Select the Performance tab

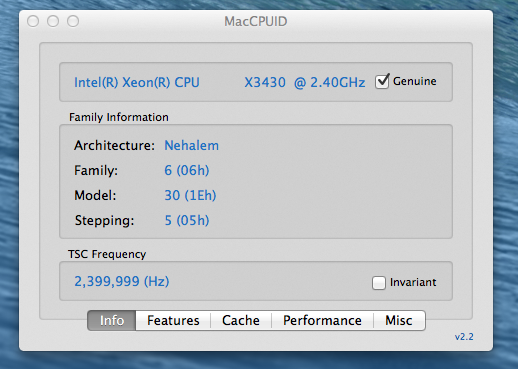pyautogui.click(x=322, y=320)
